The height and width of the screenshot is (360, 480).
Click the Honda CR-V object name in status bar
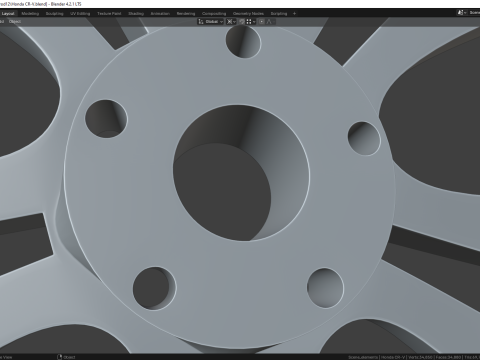(393, 357)
